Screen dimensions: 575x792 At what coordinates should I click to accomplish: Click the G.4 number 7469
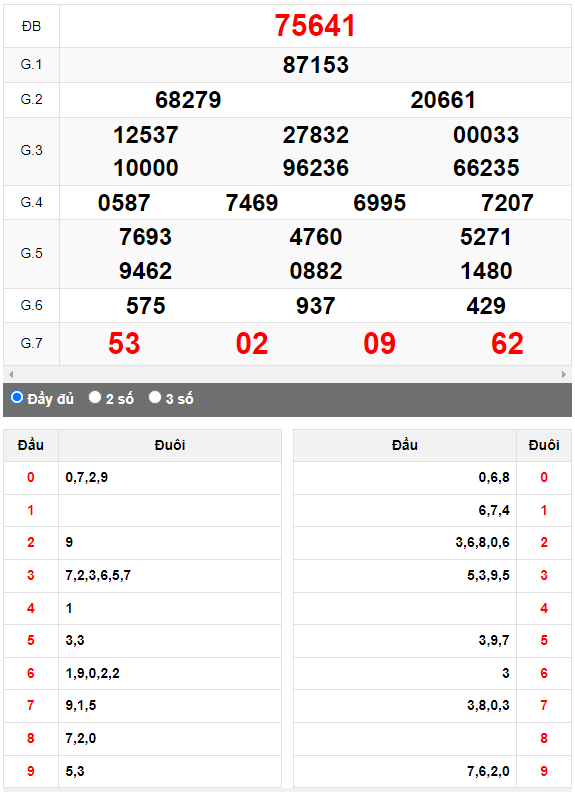click(x=252, y=203)
